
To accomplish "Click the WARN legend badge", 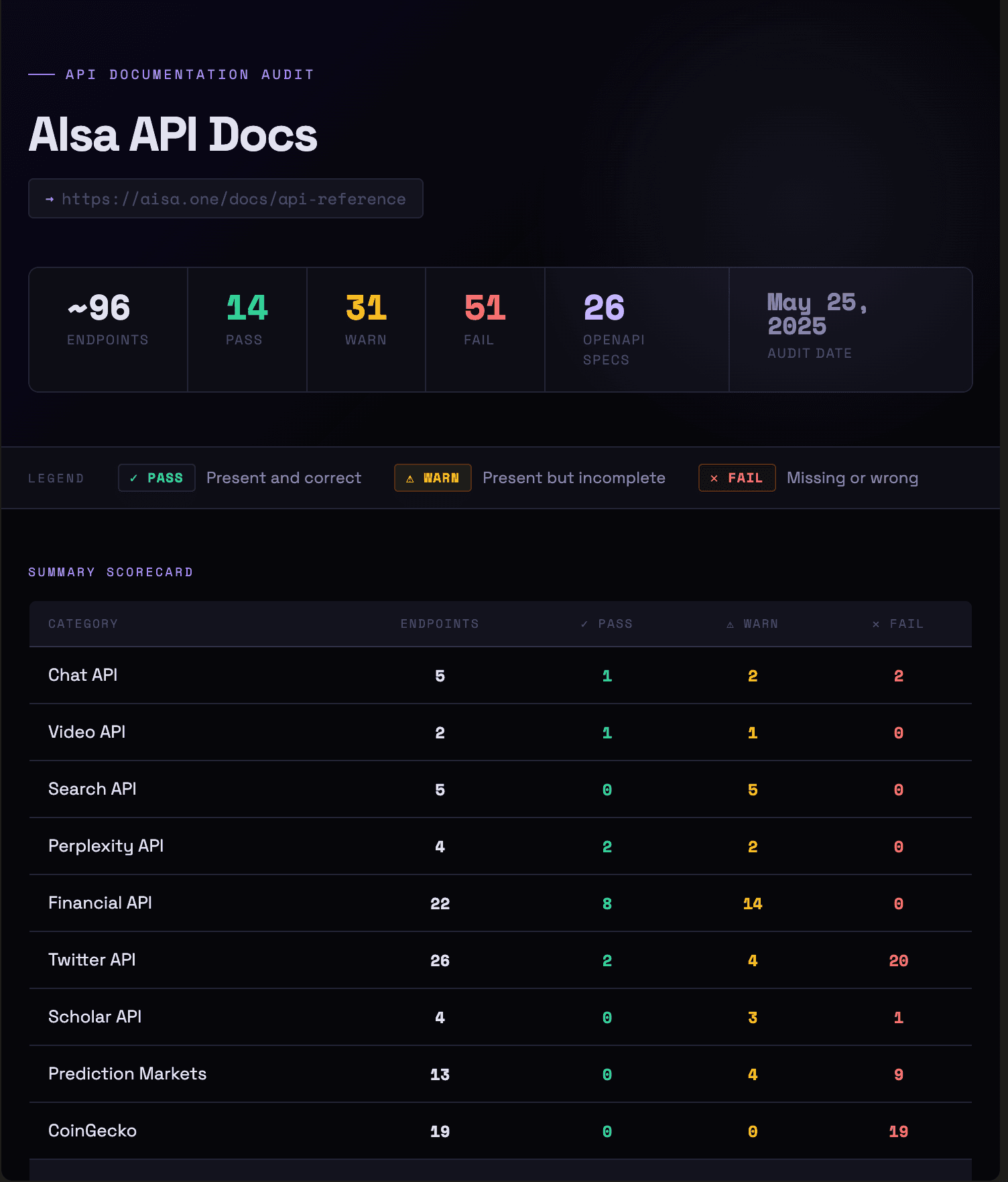I will 433,478.
